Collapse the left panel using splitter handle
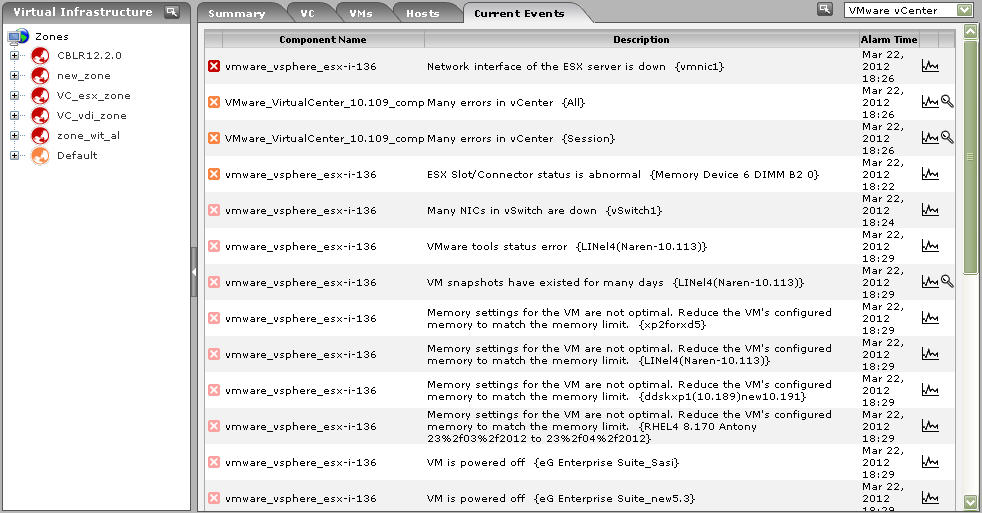This screenshot has width=982, height=513. (194, 272)
